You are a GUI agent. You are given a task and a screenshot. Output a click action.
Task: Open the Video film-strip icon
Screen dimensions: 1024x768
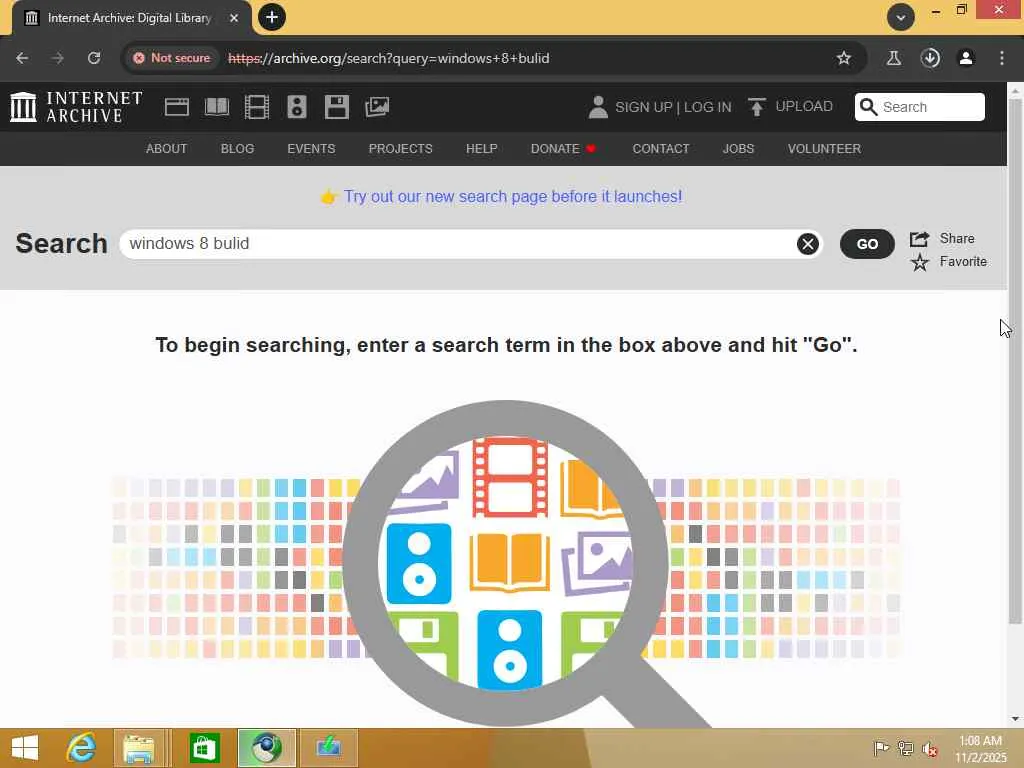pos(257,106)
